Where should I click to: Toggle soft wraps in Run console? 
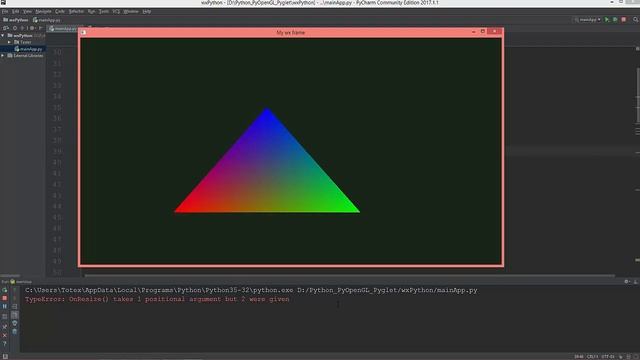click(15, 307)
